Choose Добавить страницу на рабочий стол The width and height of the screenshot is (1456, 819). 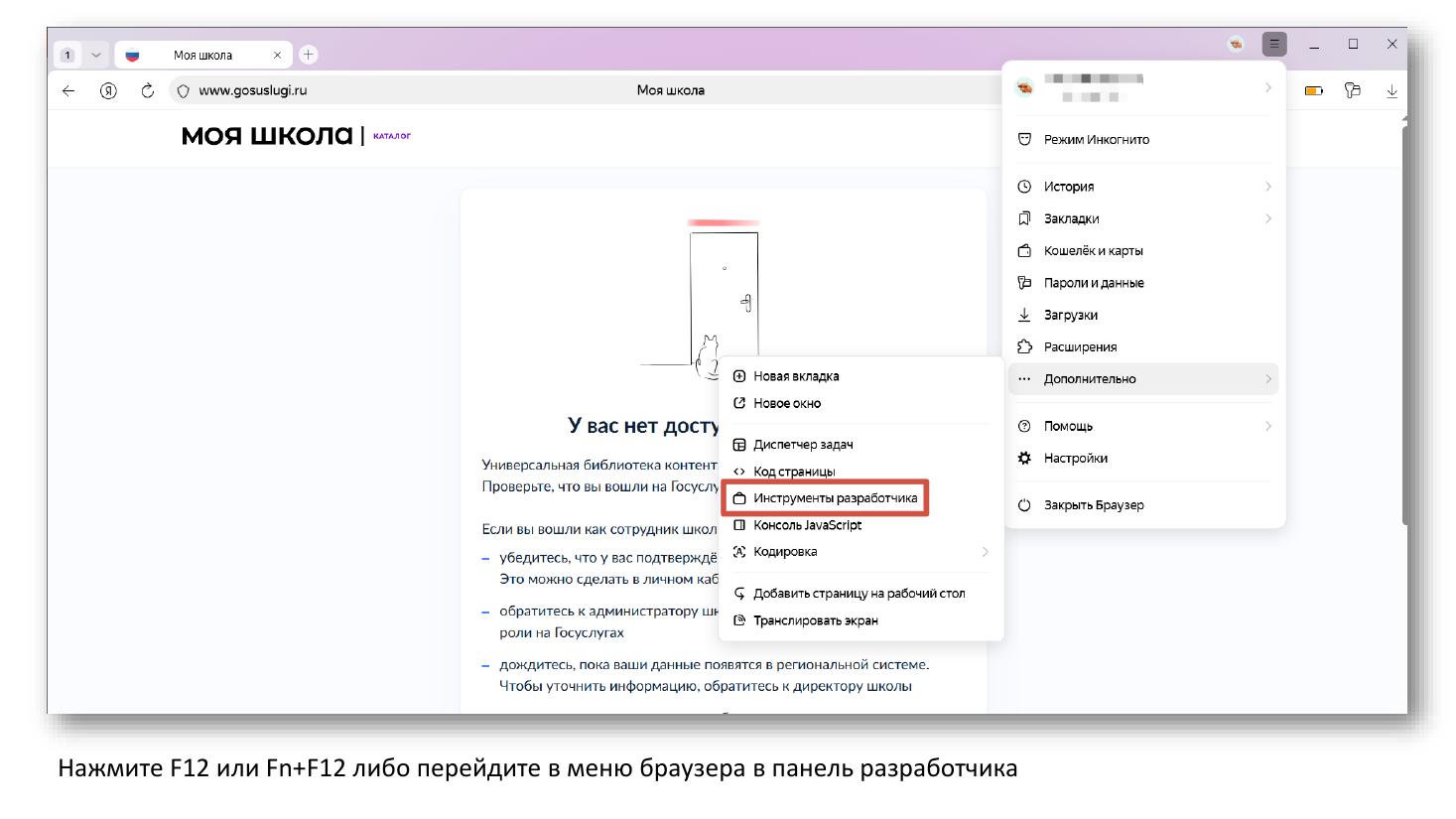[860, 594]
